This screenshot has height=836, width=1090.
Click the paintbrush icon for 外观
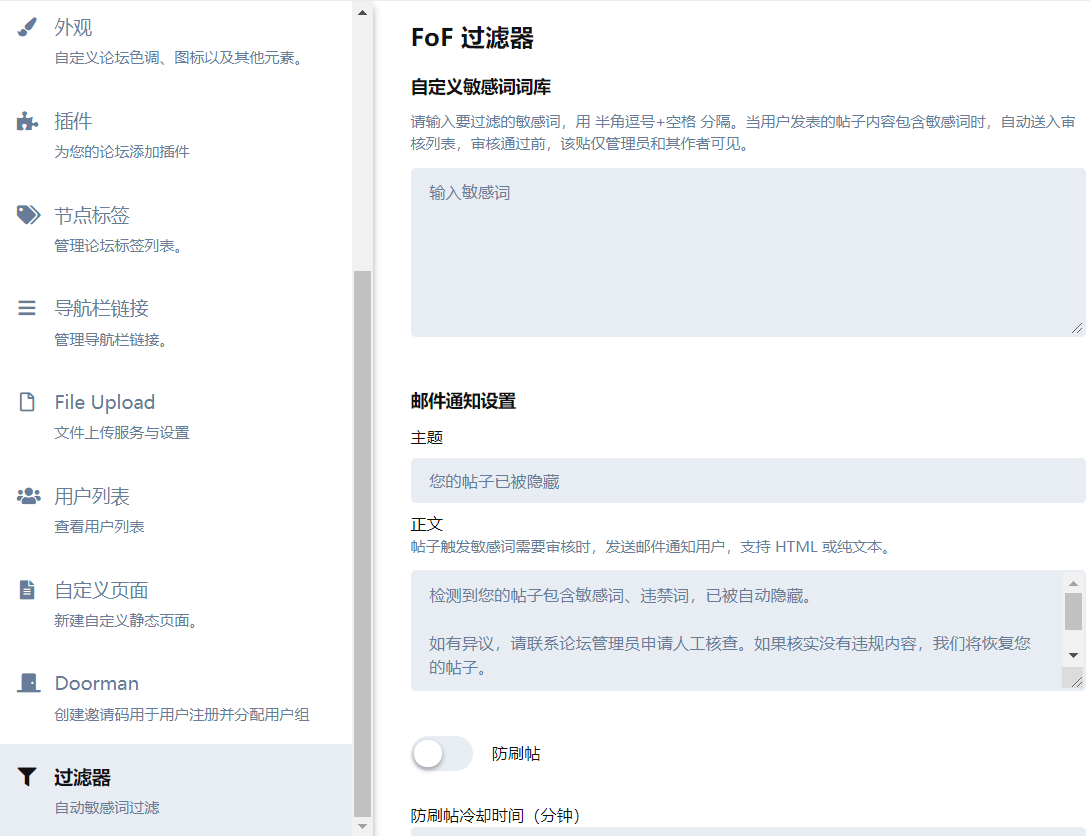coord(28,27)
